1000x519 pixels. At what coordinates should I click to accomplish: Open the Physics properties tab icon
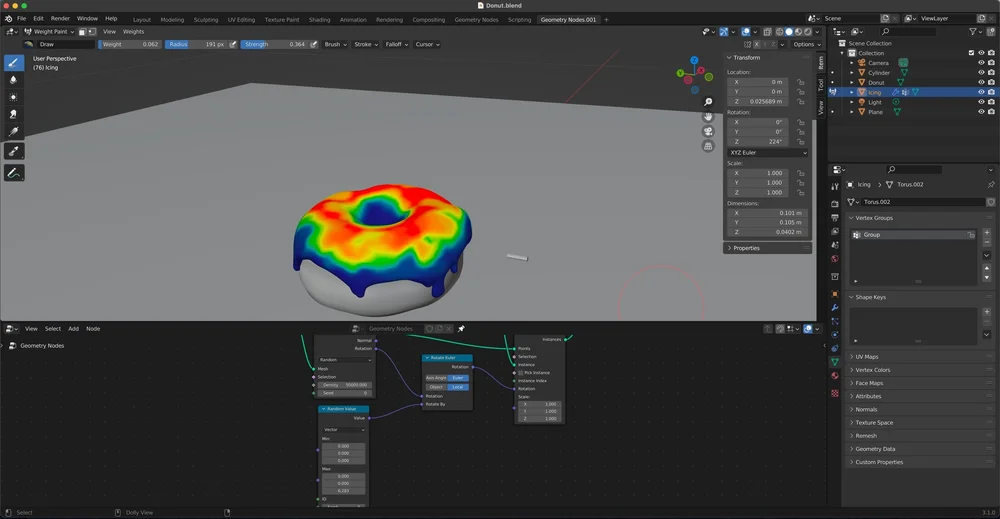(x=835, y=335)
